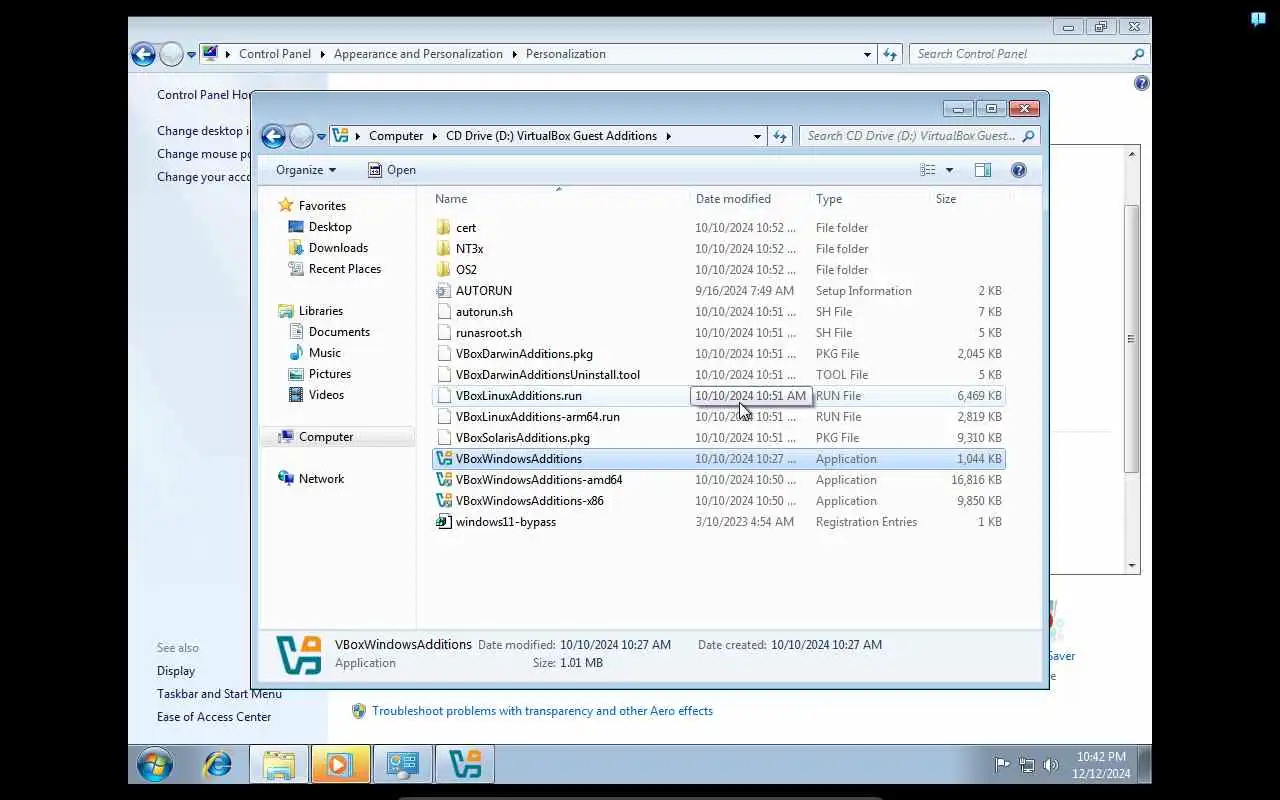Click the VirtualBox Guest Additions taskbar icon
Image resolution: width=1280 pixels, height=800 pixels.
[x=464, y=765]
